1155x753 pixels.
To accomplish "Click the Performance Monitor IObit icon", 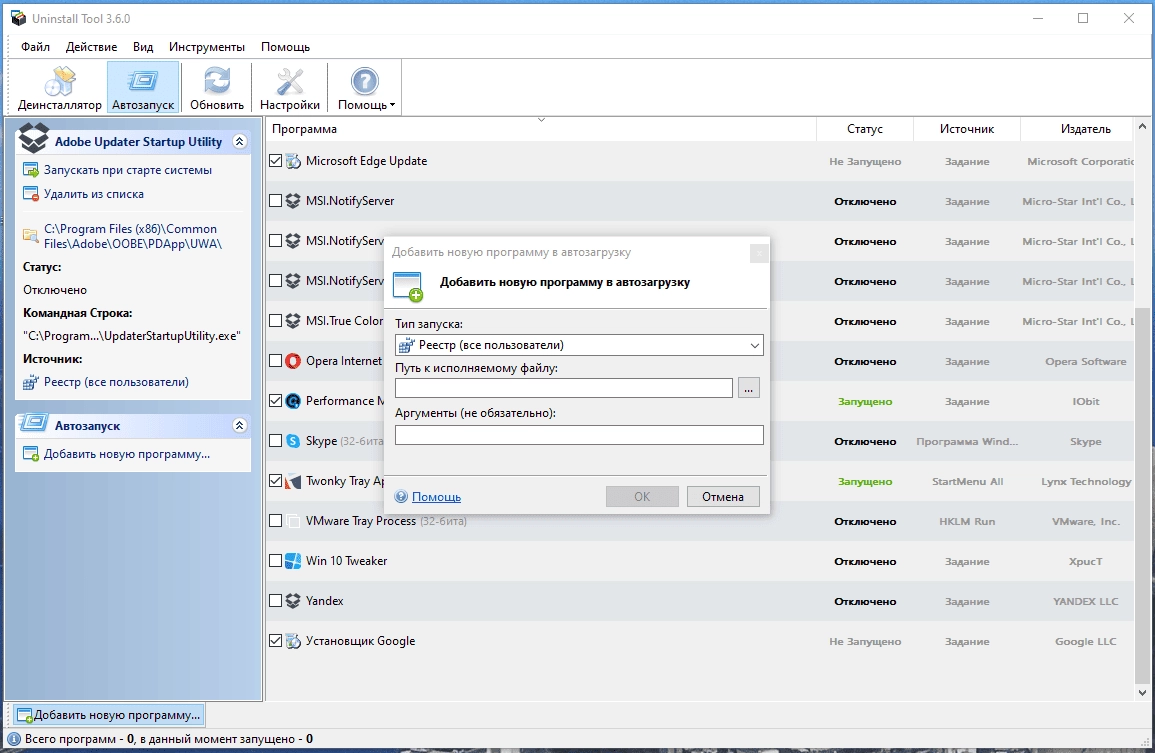I will pyautogui.click(x=293, y=401).
